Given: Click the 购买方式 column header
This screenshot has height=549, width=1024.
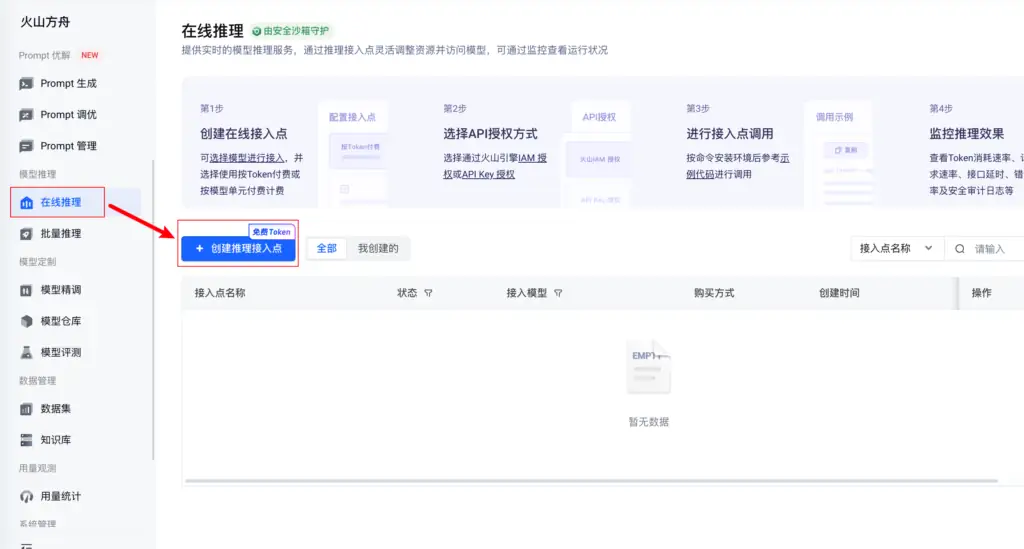Looking at the screenshot, I should (714, 293).
